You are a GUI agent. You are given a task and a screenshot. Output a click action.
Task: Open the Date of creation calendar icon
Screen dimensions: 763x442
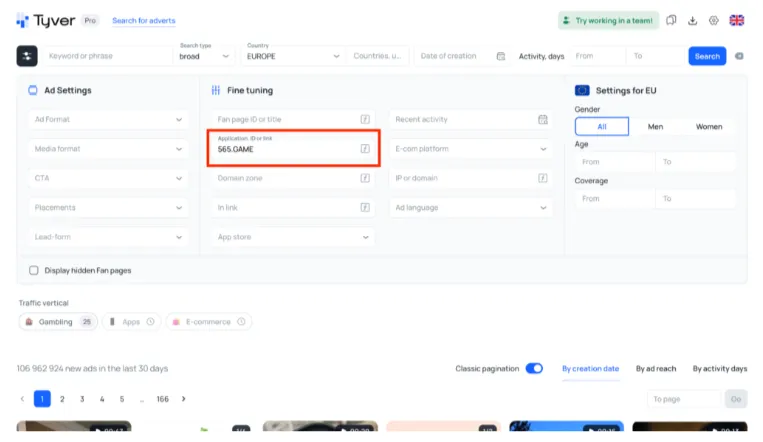pyautogui.click(x=501, y=56)
